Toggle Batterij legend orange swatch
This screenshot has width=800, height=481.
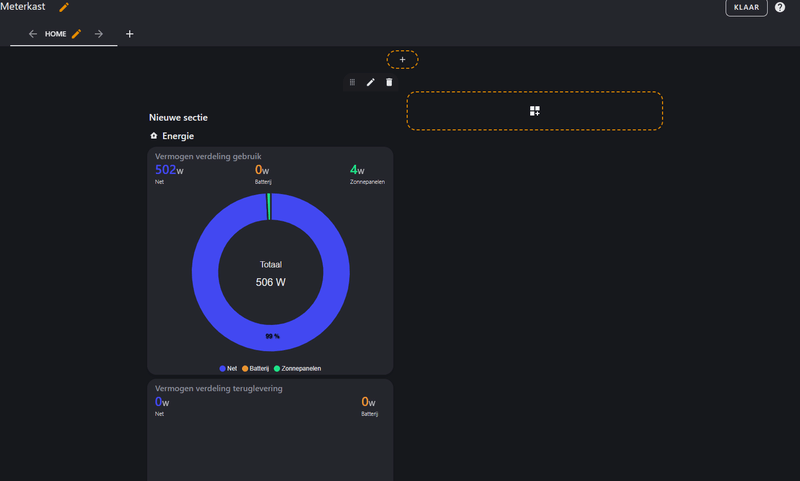point(245,368)
